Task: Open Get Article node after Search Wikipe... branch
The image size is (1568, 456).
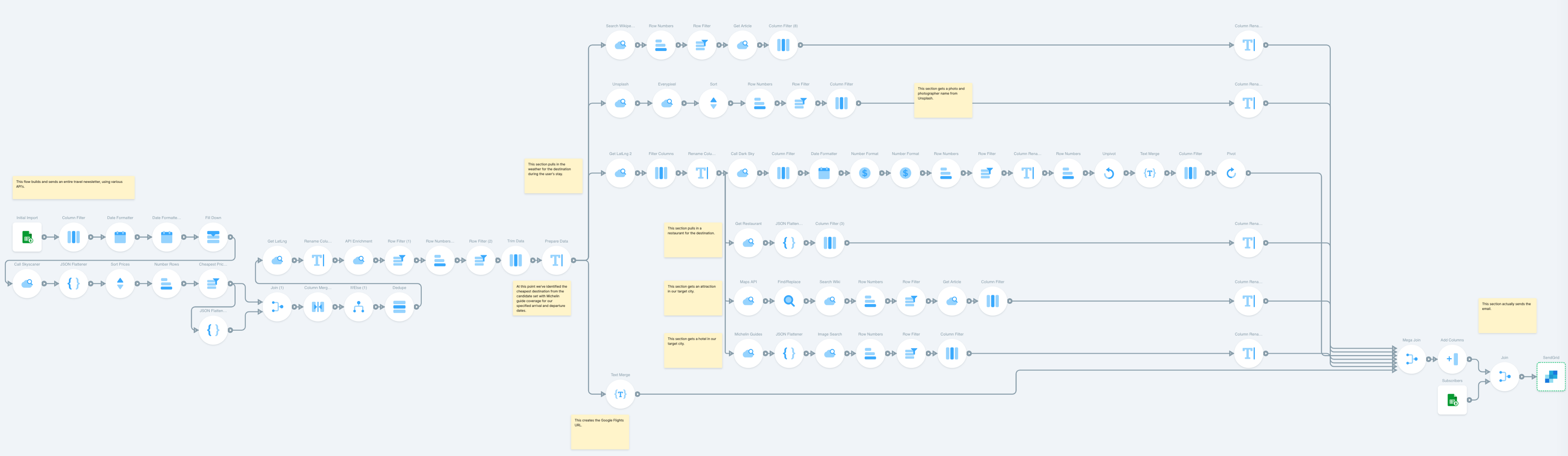Action: [742, 45]
